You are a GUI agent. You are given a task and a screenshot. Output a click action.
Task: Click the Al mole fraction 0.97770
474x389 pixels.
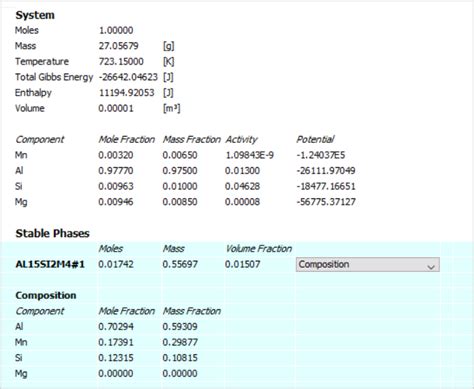(x=116, y=171)
